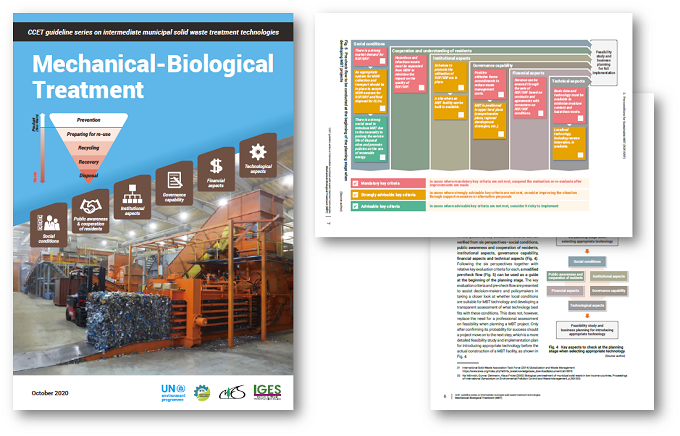This screenshot has height=436, width=680.
Task: Click the CCET circular logo
Action: (x=204, y=394)
